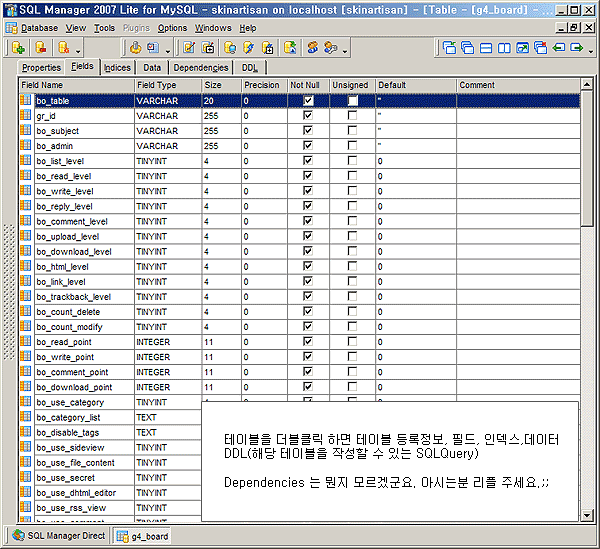Click the database icon with small document
This screenshot has width=600, height=549.
coord(267,48)
